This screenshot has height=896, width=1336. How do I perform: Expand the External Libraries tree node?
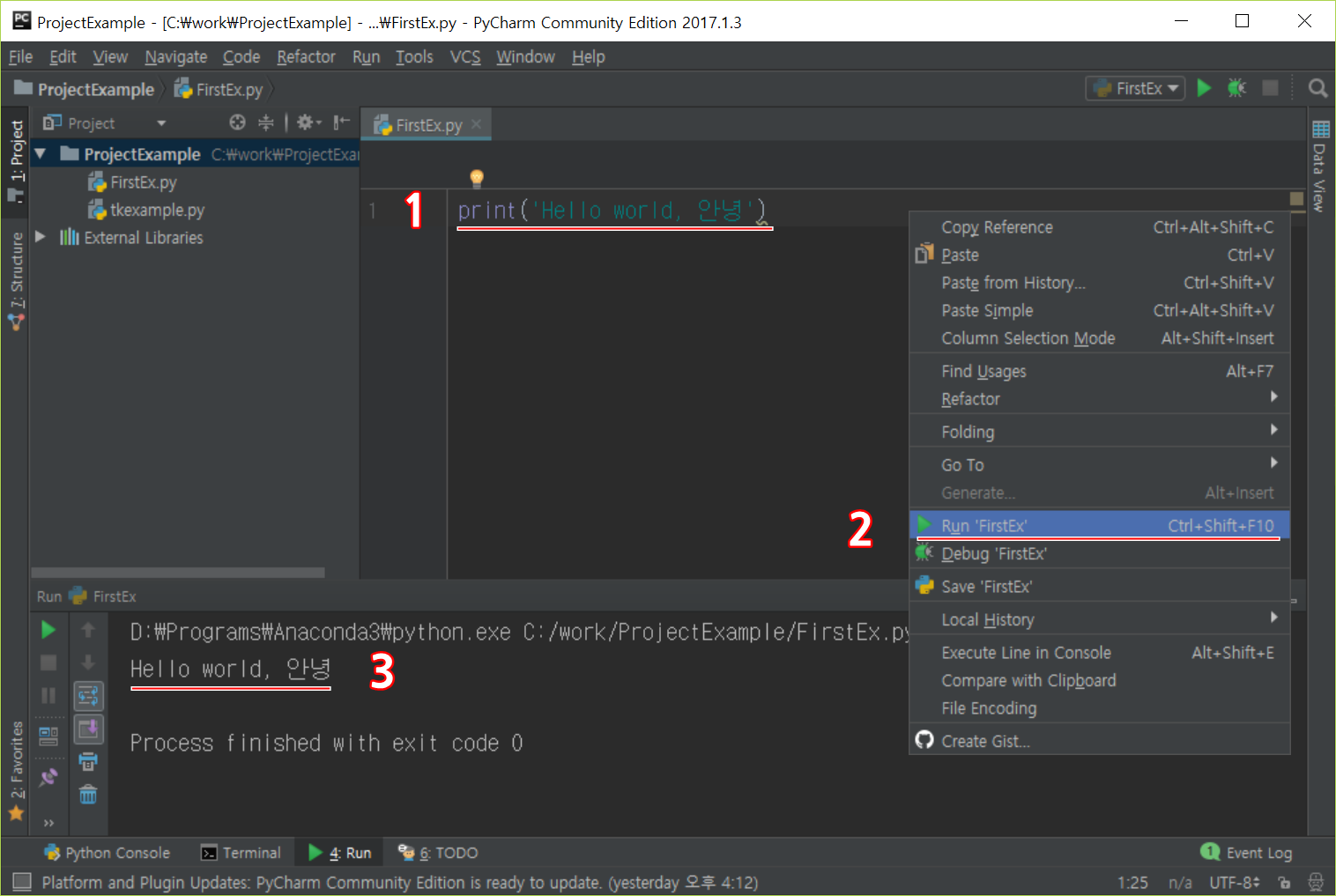[x=41, y=237]
